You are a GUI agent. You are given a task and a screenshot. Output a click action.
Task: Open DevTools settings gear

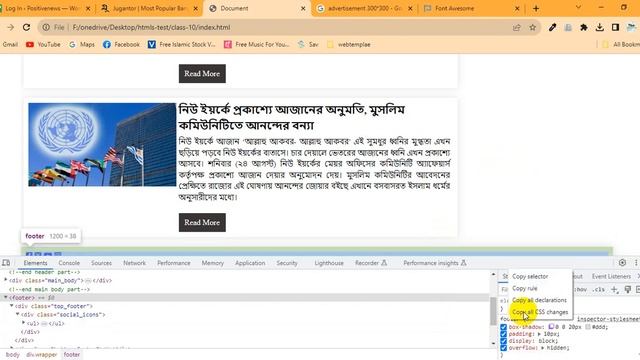(x=622, y=263)
